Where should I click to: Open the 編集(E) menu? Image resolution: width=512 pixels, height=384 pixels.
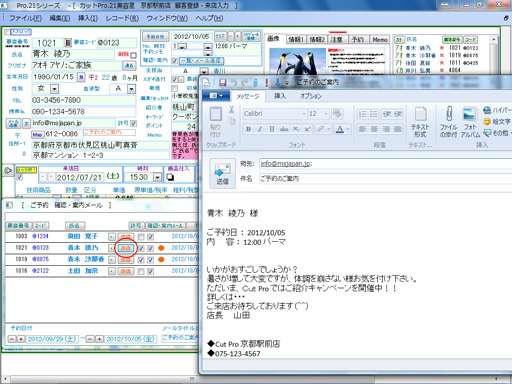pyautogui.click(x=60, y=18)
